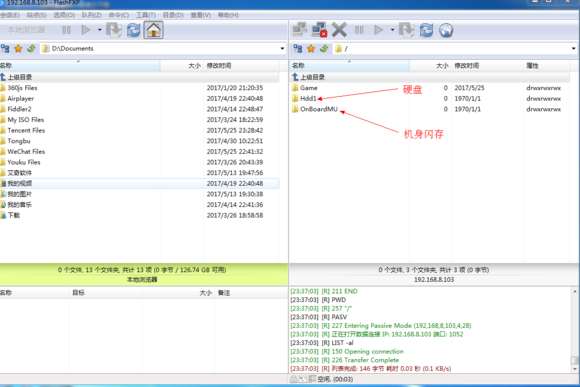Click the globe icon in remote toolbar
Screen dimensions: 580x387
[446, 30]
